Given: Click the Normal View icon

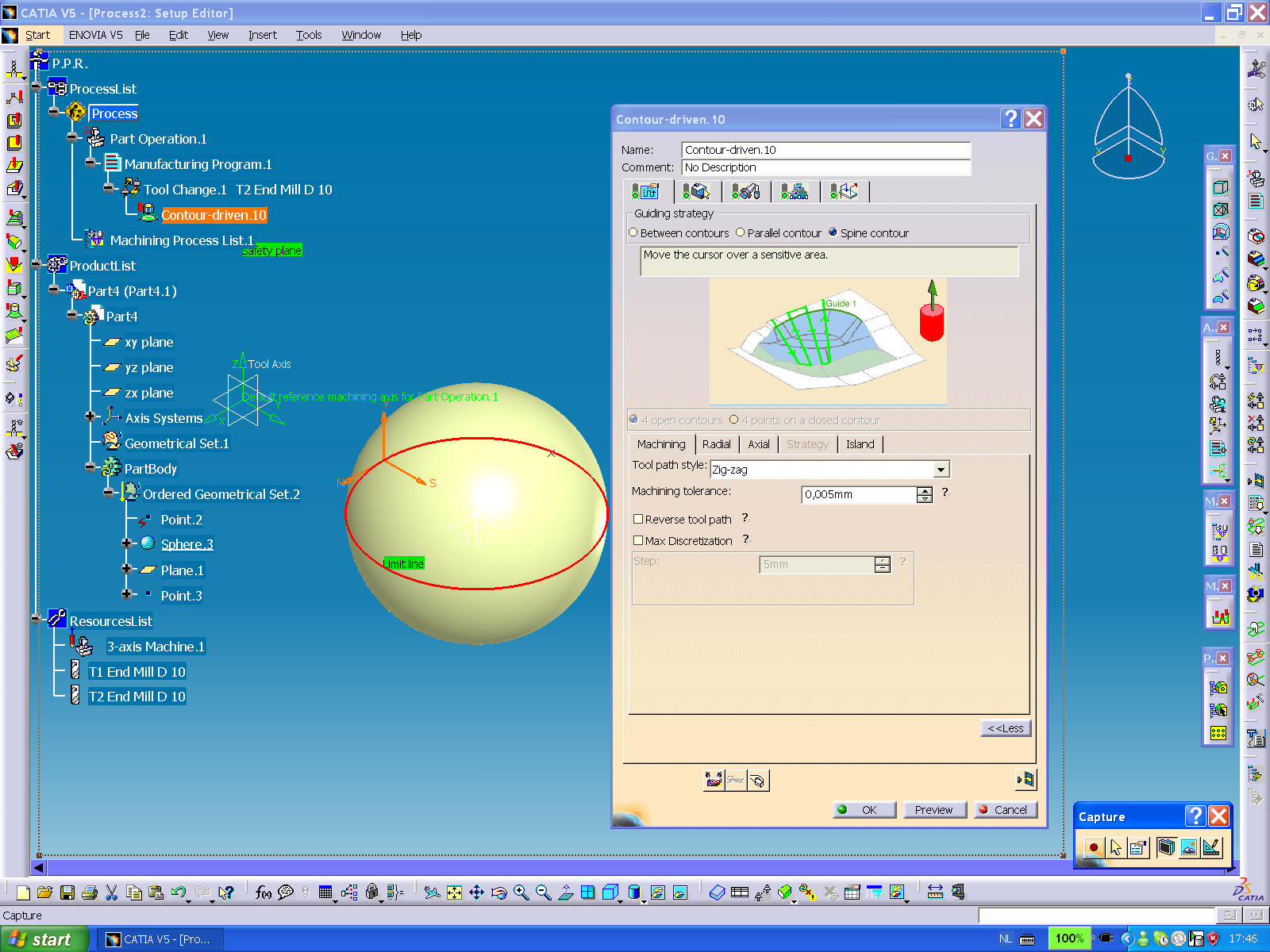Looking at the screenshot, I should [565, 892].
